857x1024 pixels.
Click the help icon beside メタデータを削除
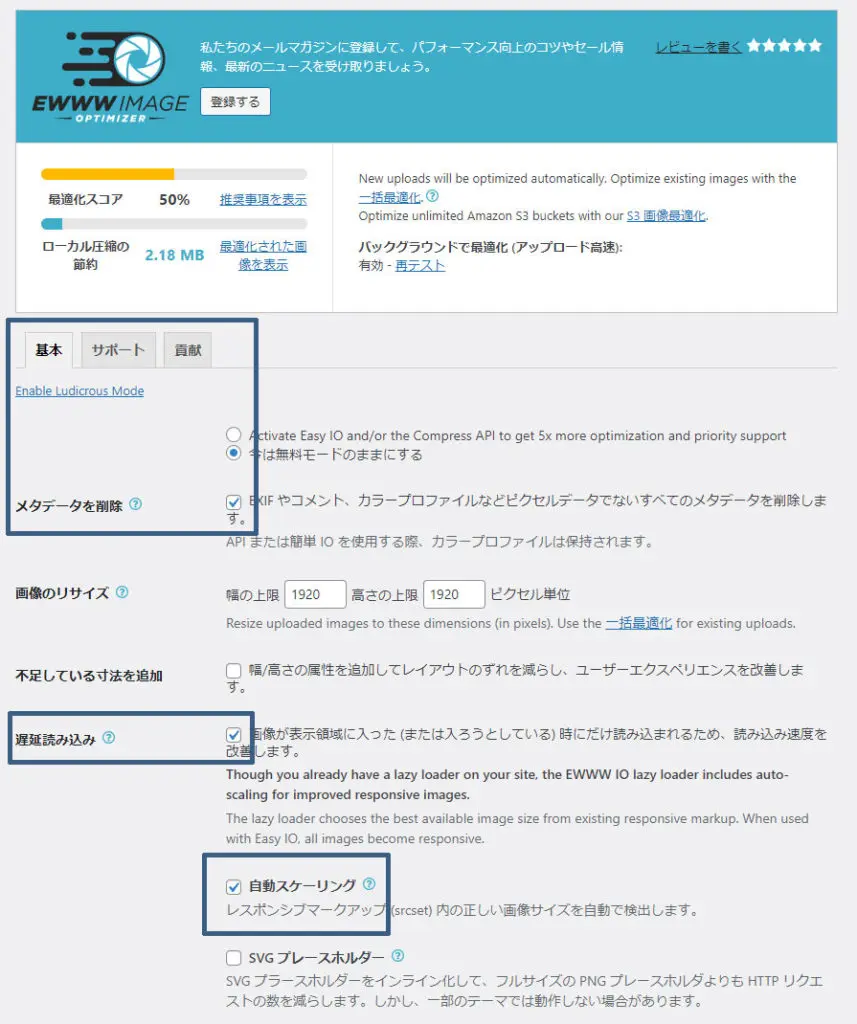coord(137,505)
